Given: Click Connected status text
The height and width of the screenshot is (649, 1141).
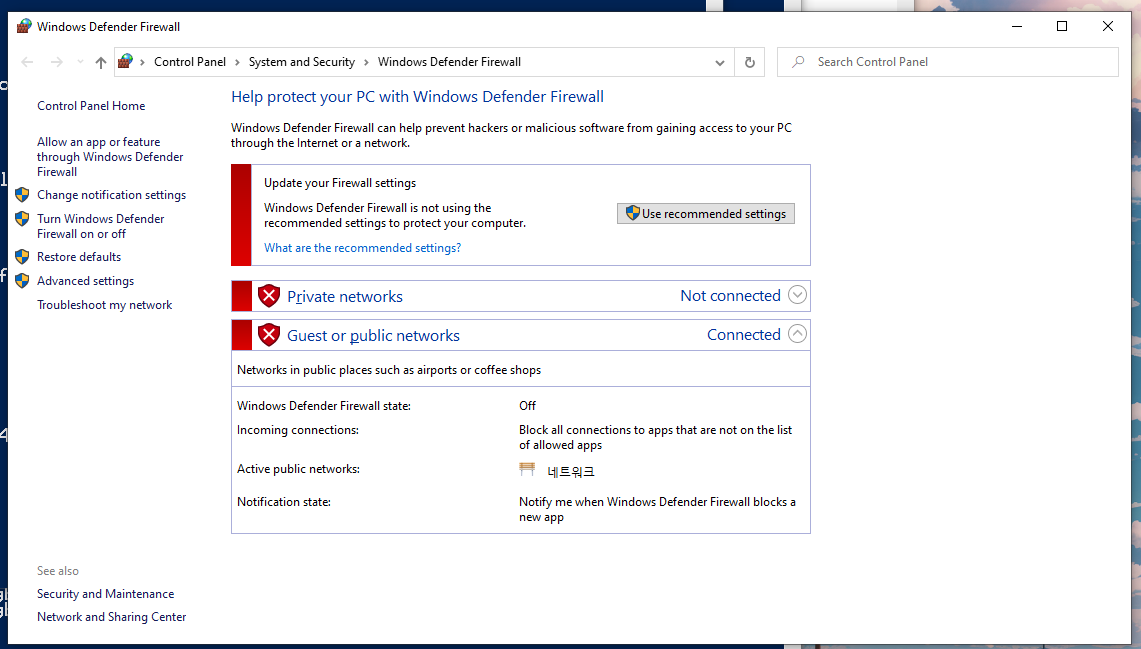Looking at the screenshot, I should coord(744,335).
